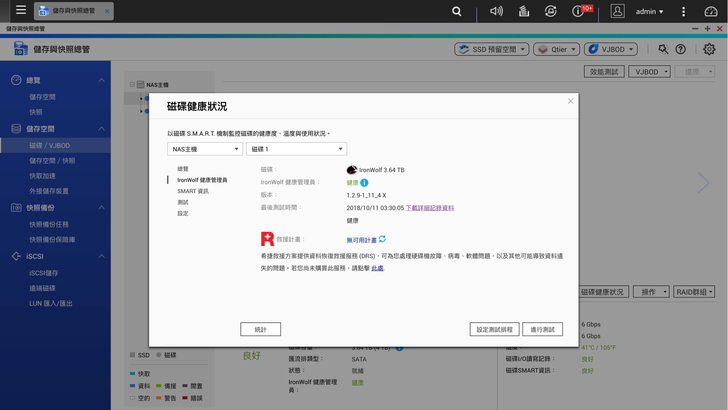
Task: Open storage manager settings gear
Action: tap(709, 49)
